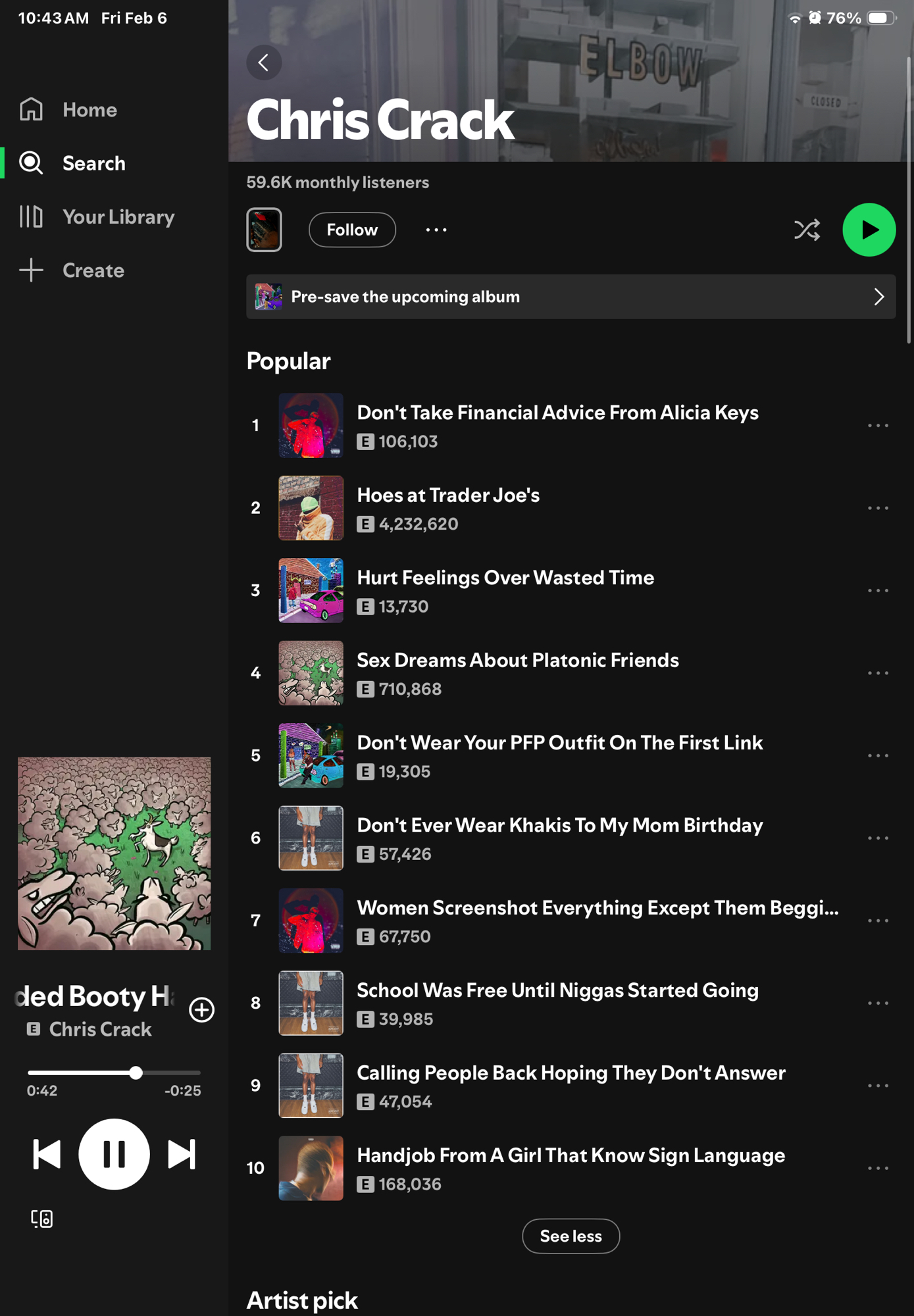Open options for Hoes at Trader Joe's
Viewport: 914px width, 1316px height.
[x=878, y=508]
